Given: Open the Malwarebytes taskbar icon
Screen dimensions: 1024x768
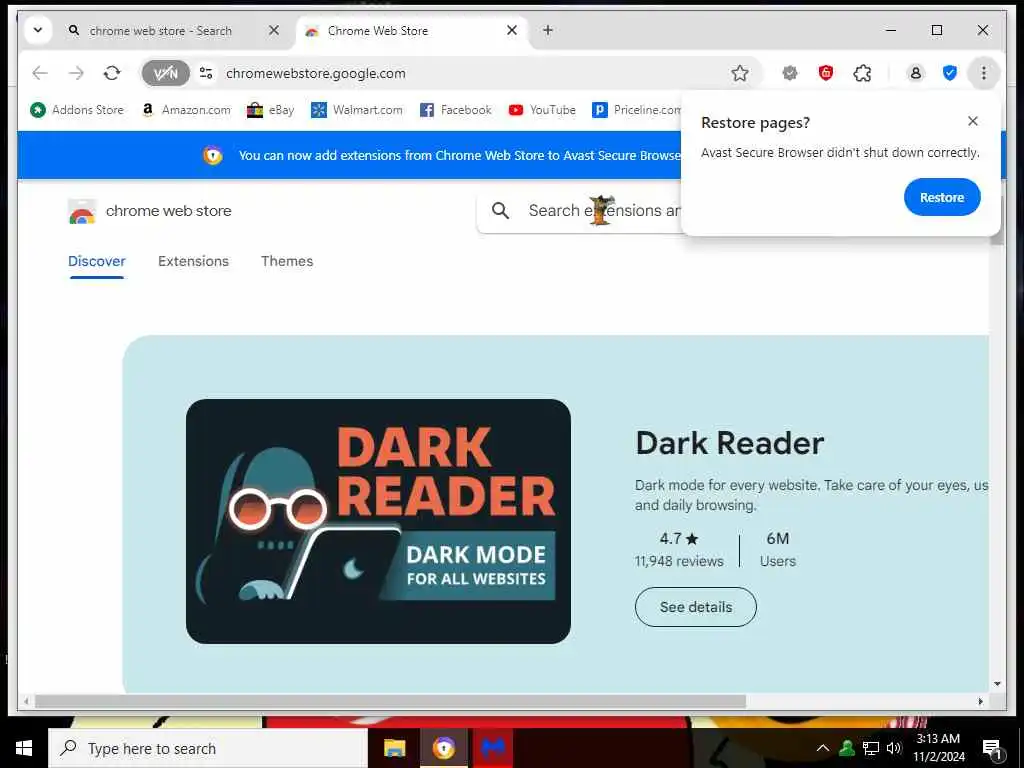Looking at the screenshot, I should click(493, 748).
